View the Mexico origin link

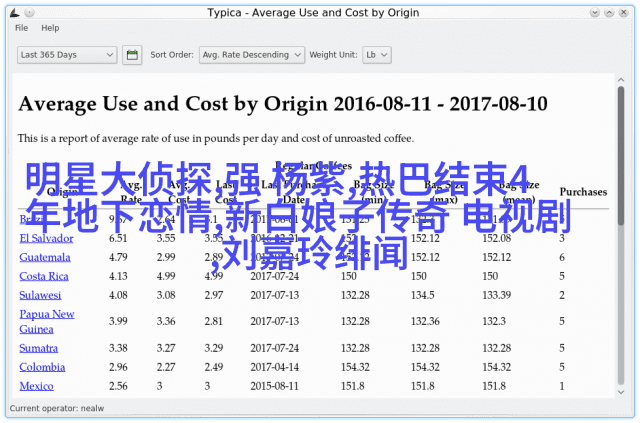click(x=36, y=386)
